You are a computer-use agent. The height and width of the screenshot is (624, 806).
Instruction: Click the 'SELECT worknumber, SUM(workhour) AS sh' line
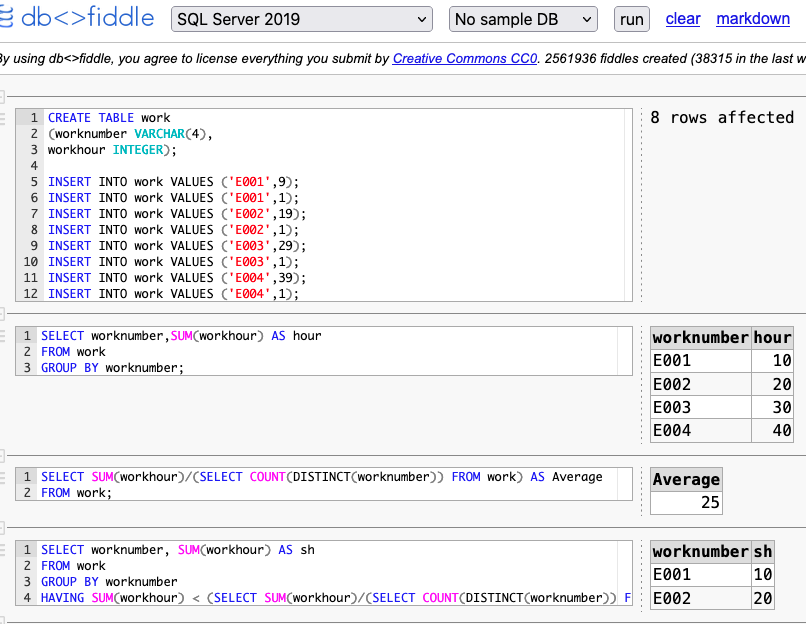pos(178,549)
